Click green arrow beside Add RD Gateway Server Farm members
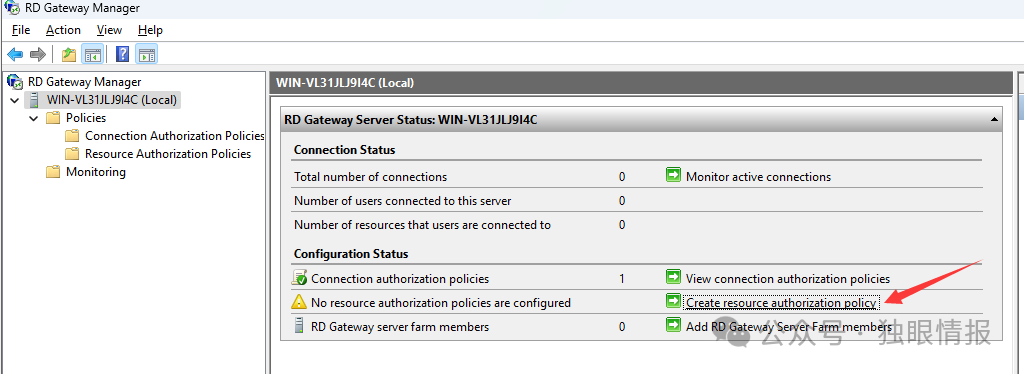Viewport: 1024px width, 374px height. (673, 325)
